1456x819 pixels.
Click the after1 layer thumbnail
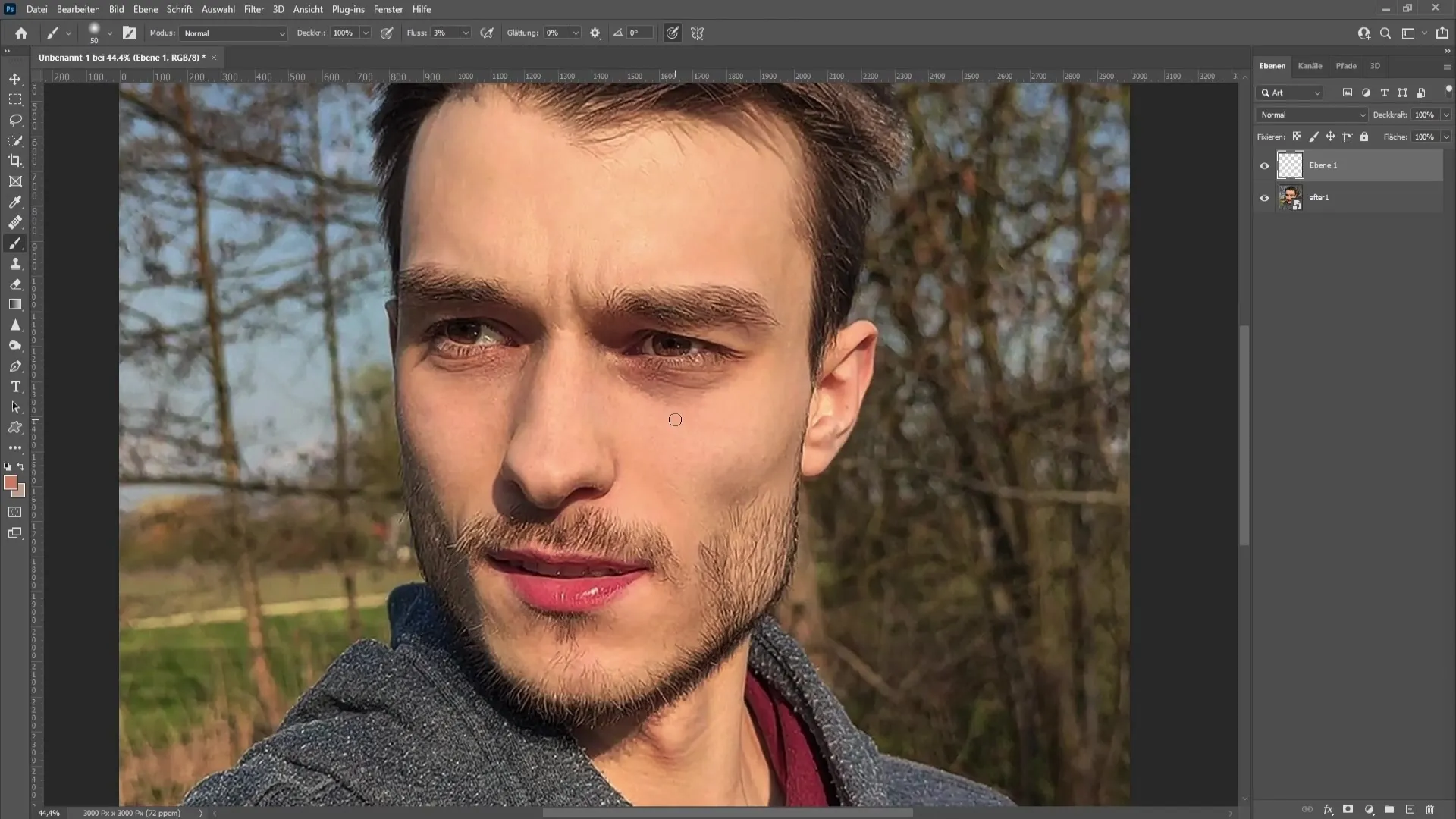click(x=1291, y=197)
